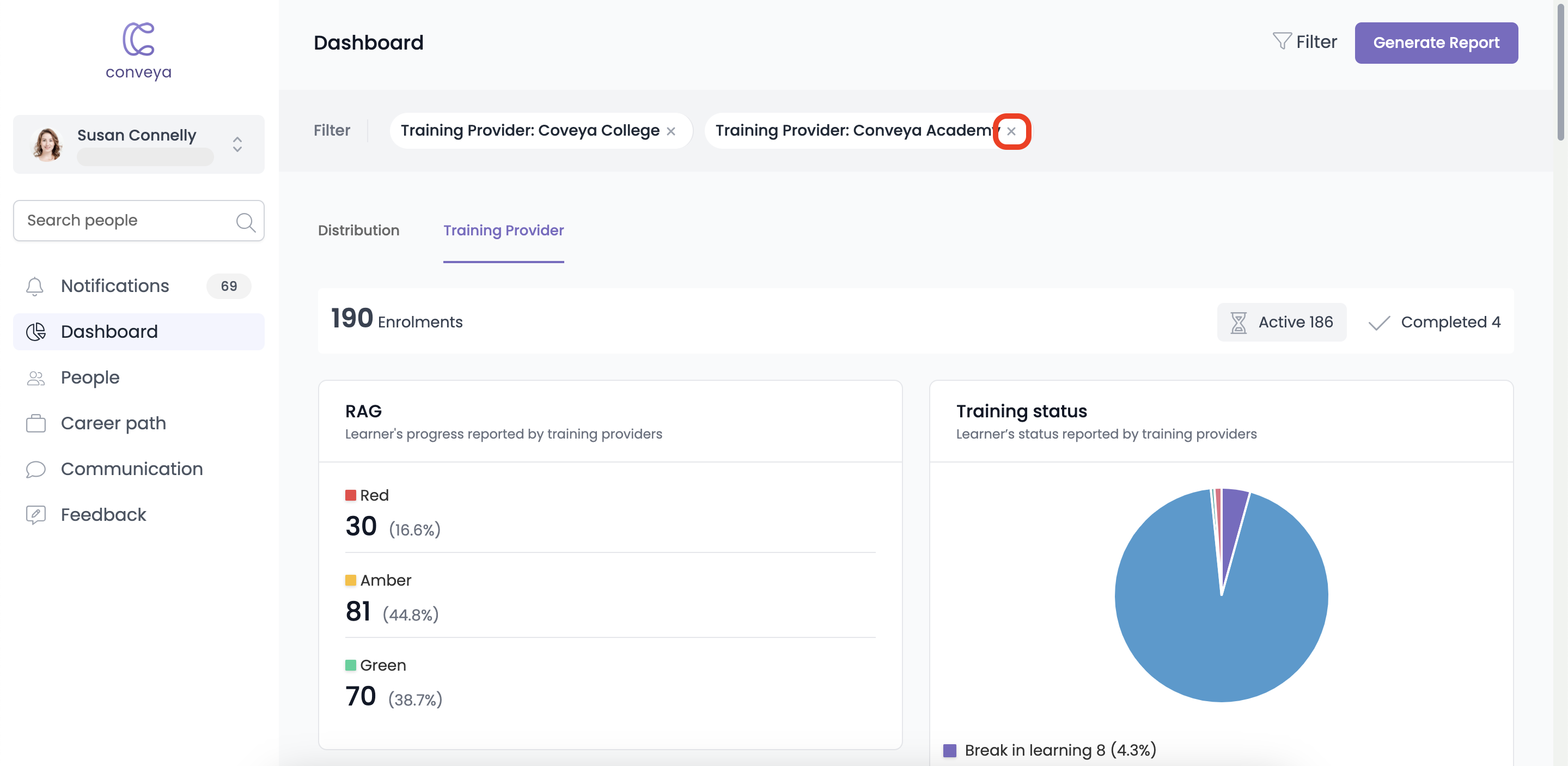Click the Communication speech bubble icon
1568x766 pixels.
(x=36, y=470)
